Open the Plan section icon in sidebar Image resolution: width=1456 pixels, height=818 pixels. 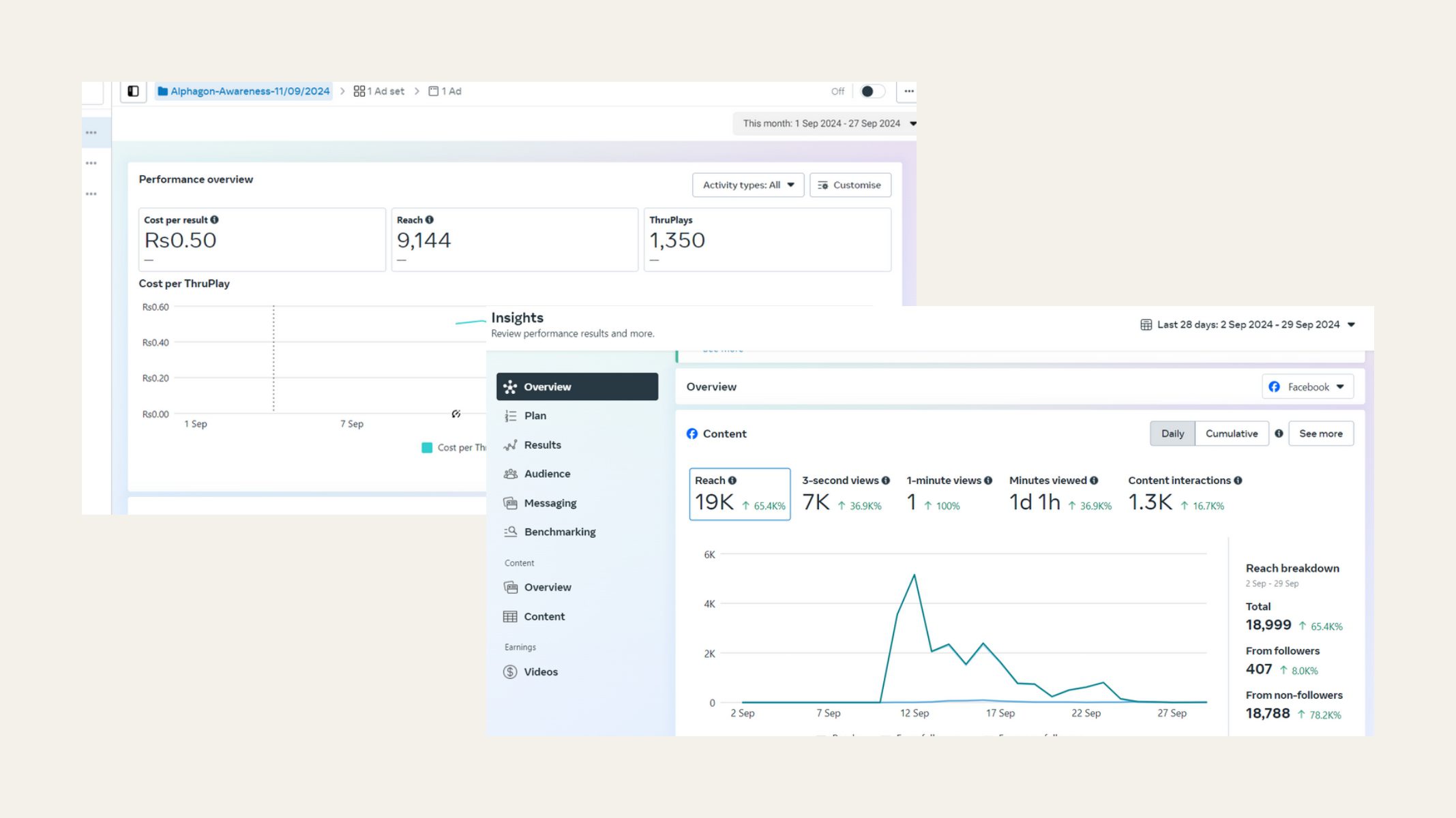pos(510,416)
